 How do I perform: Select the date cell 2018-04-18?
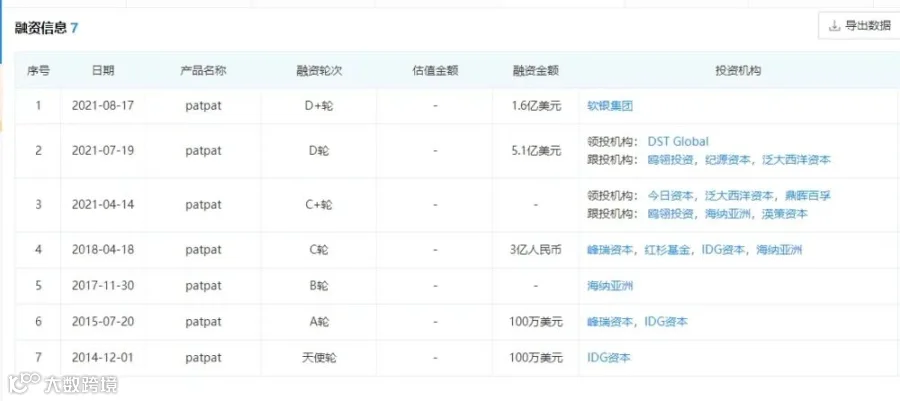click(103, 250)
